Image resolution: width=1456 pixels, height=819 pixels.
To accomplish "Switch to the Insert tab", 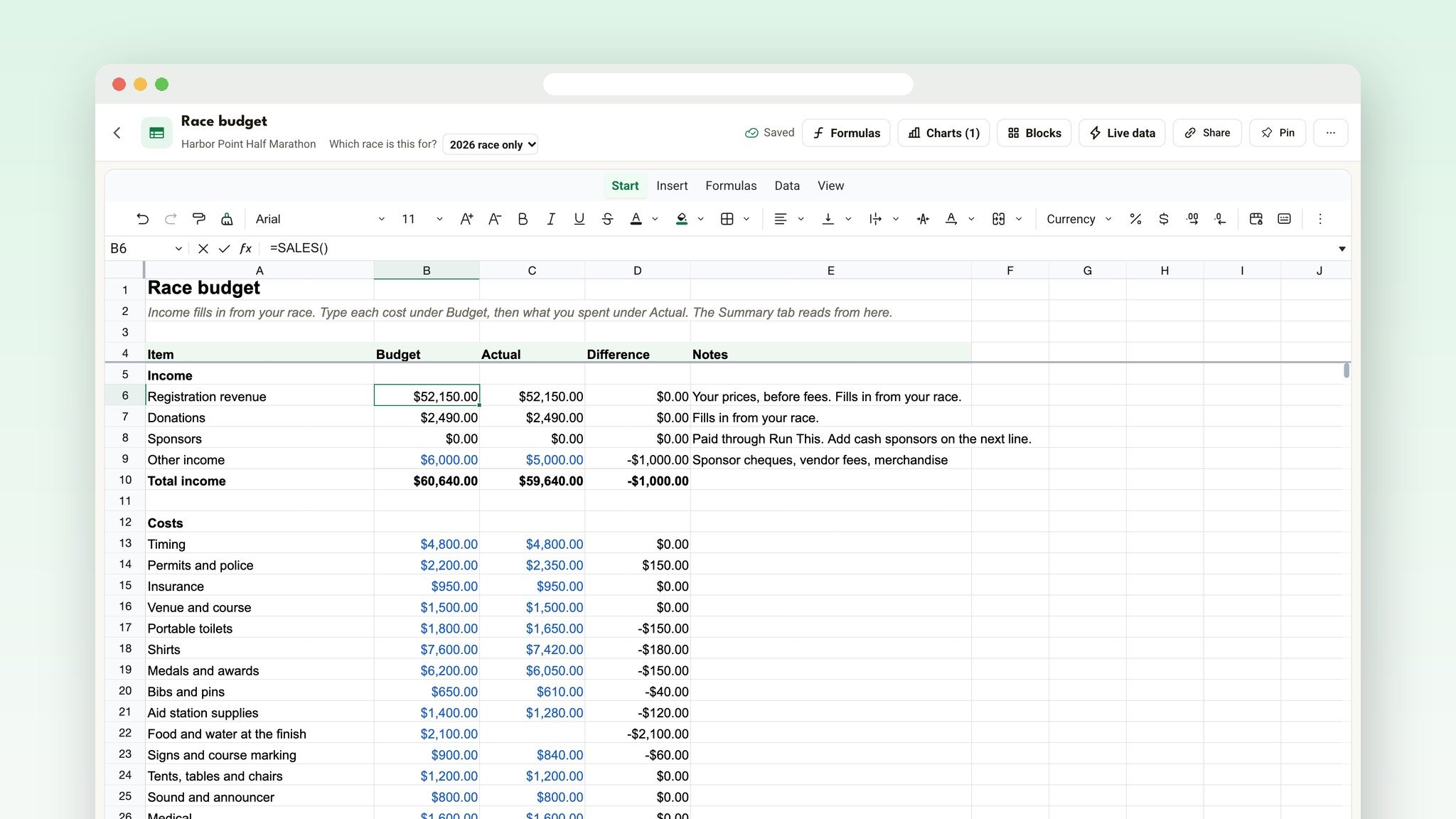I will [672, 186].
